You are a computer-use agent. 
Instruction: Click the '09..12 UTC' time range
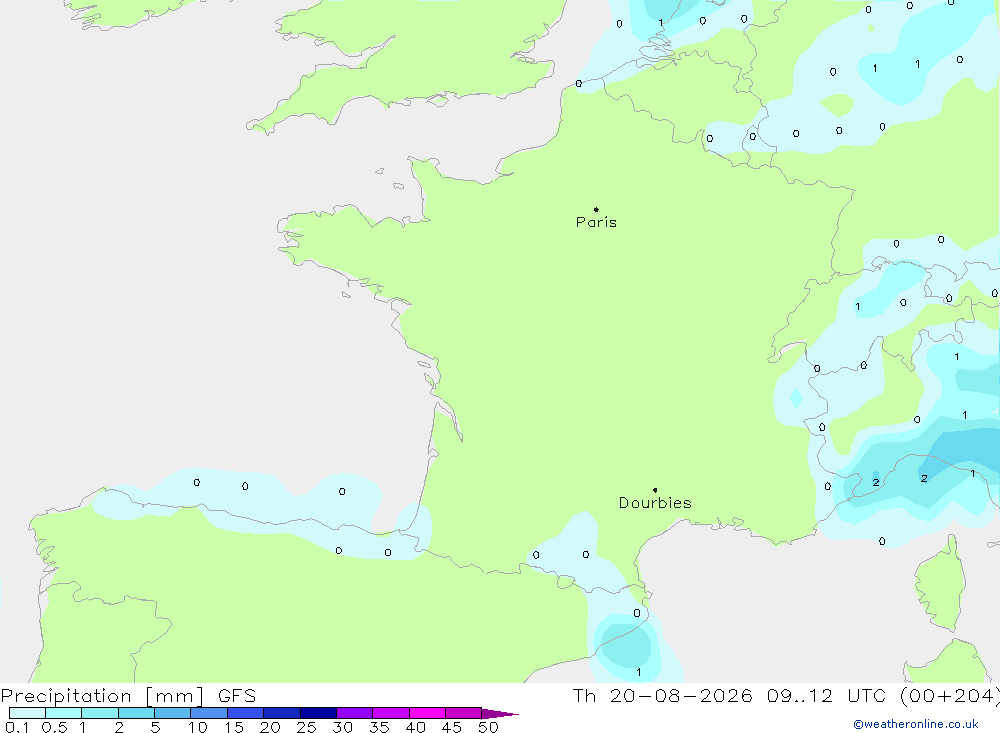pos(826,696)
